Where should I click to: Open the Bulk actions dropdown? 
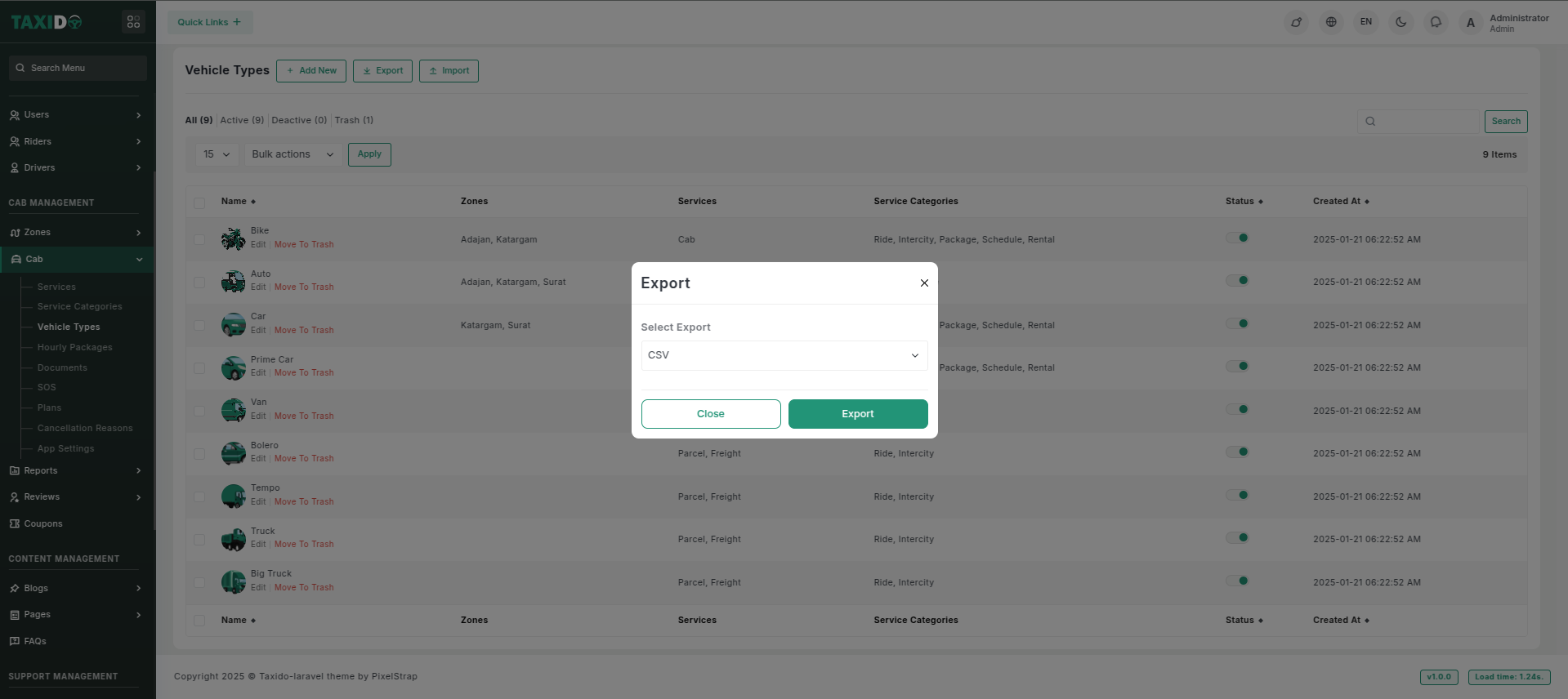293,154
